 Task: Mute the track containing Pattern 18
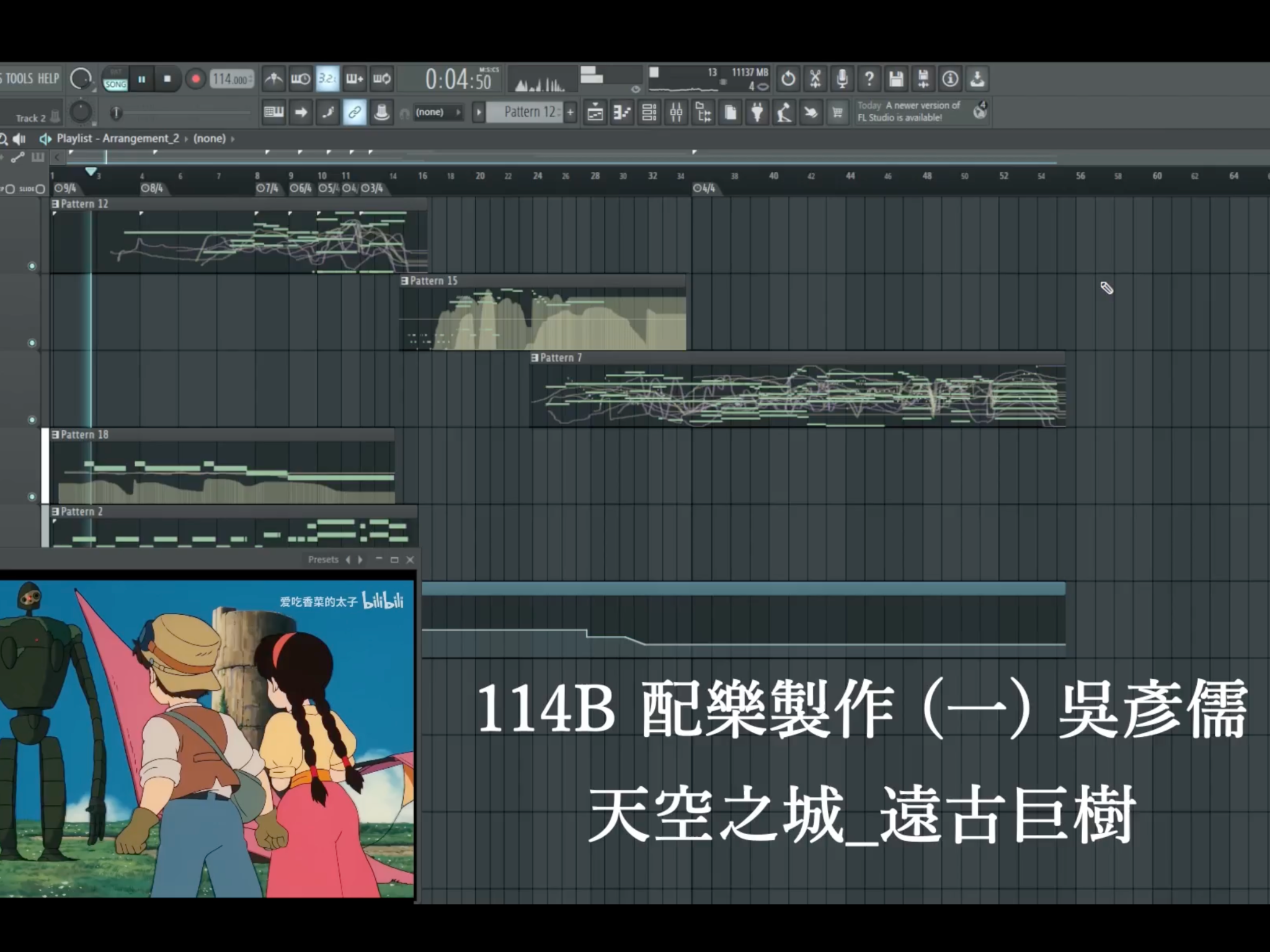click(32, 497)
